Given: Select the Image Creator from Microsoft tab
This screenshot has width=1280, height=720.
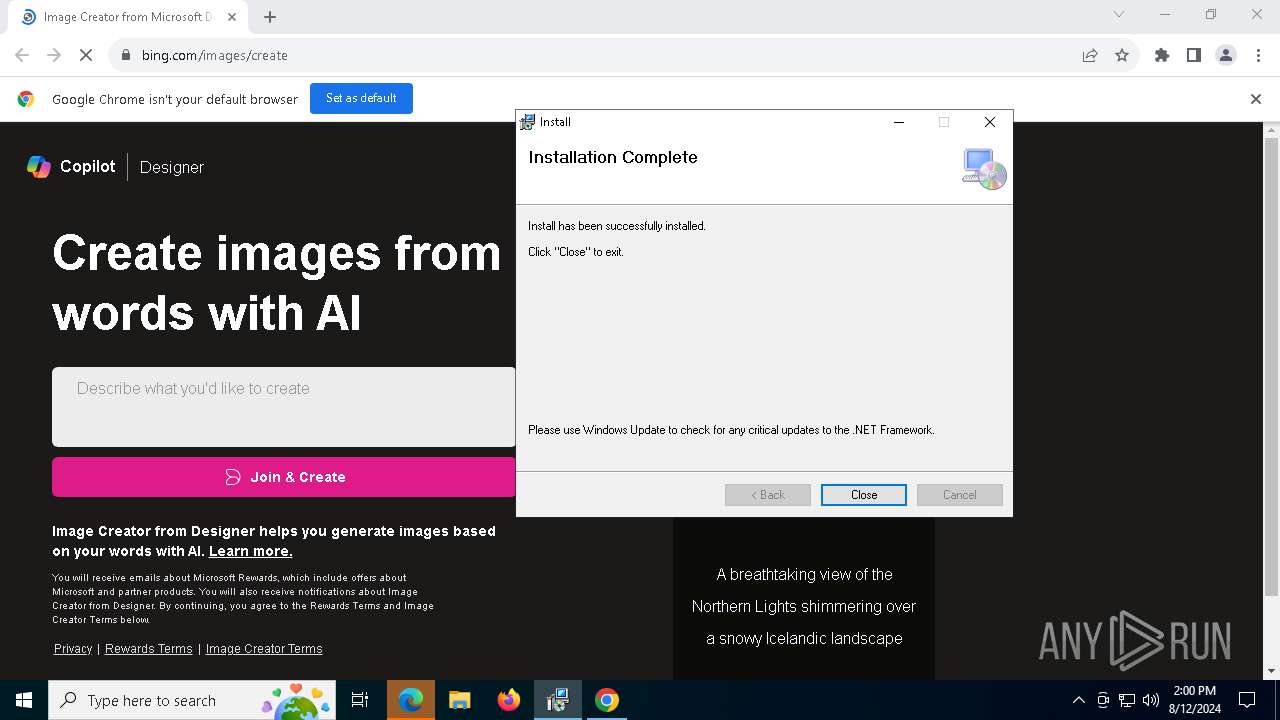Looking at the screenshot, I should 126,17.
